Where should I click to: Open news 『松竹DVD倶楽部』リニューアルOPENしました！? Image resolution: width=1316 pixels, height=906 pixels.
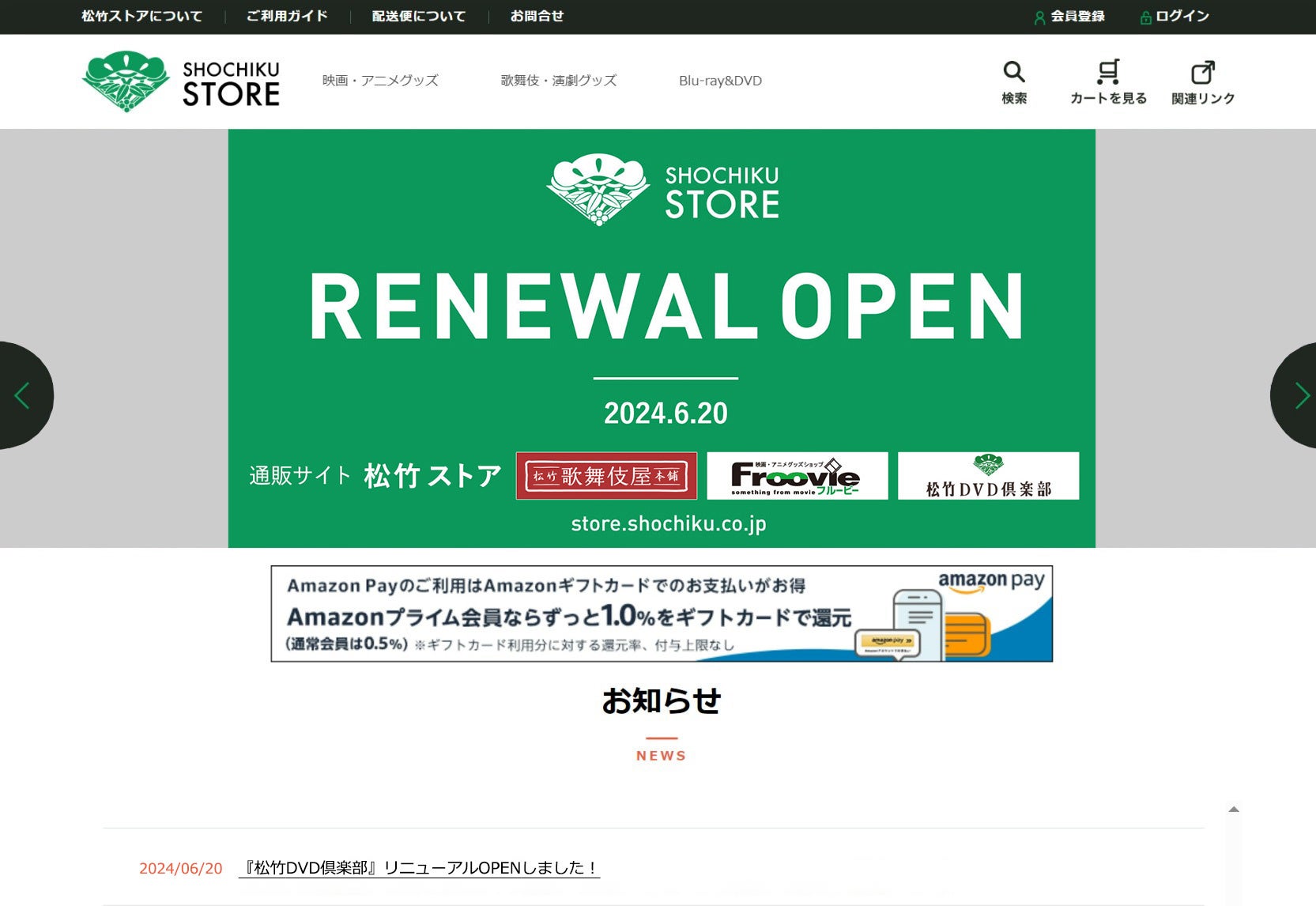(419, 868)
